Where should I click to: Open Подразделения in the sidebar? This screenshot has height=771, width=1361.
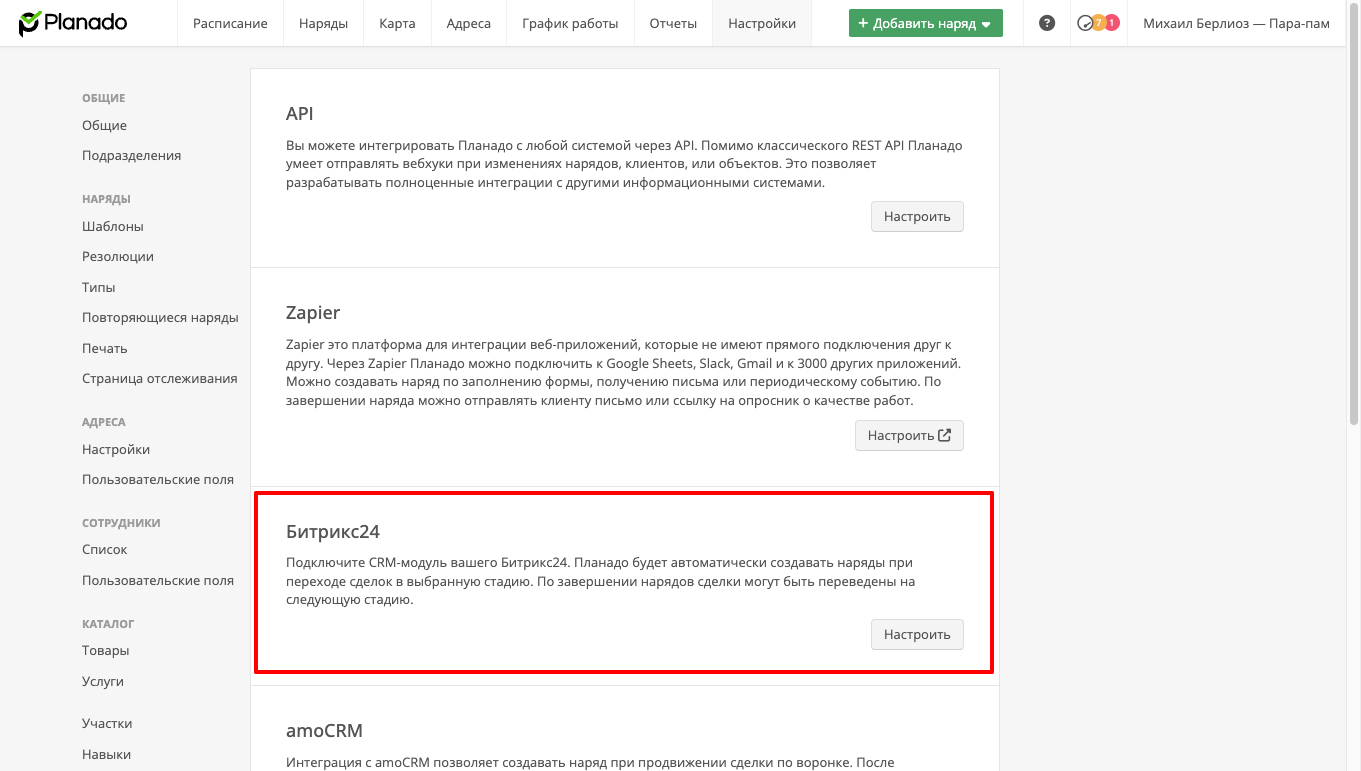tap(131, 155)
